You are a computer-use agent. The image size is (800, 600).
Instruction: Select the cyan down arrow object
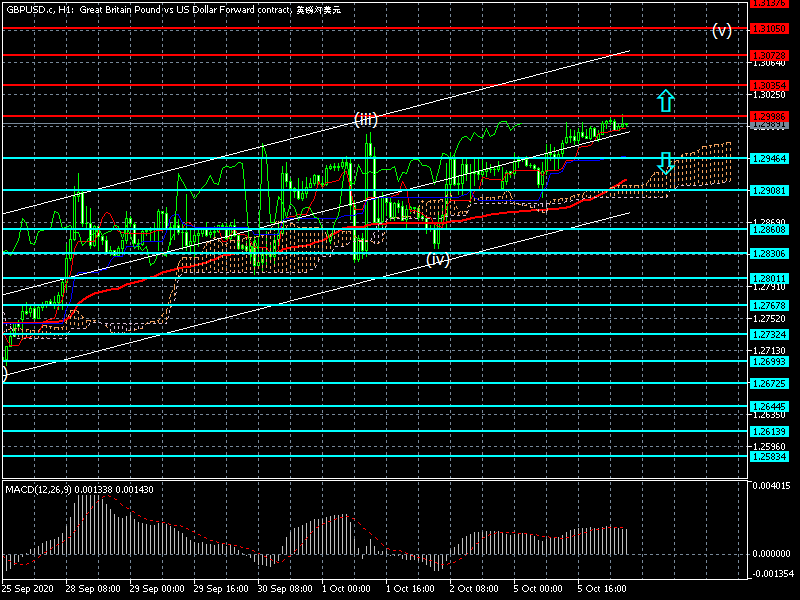pyautogui.click(x=665, y=163)
